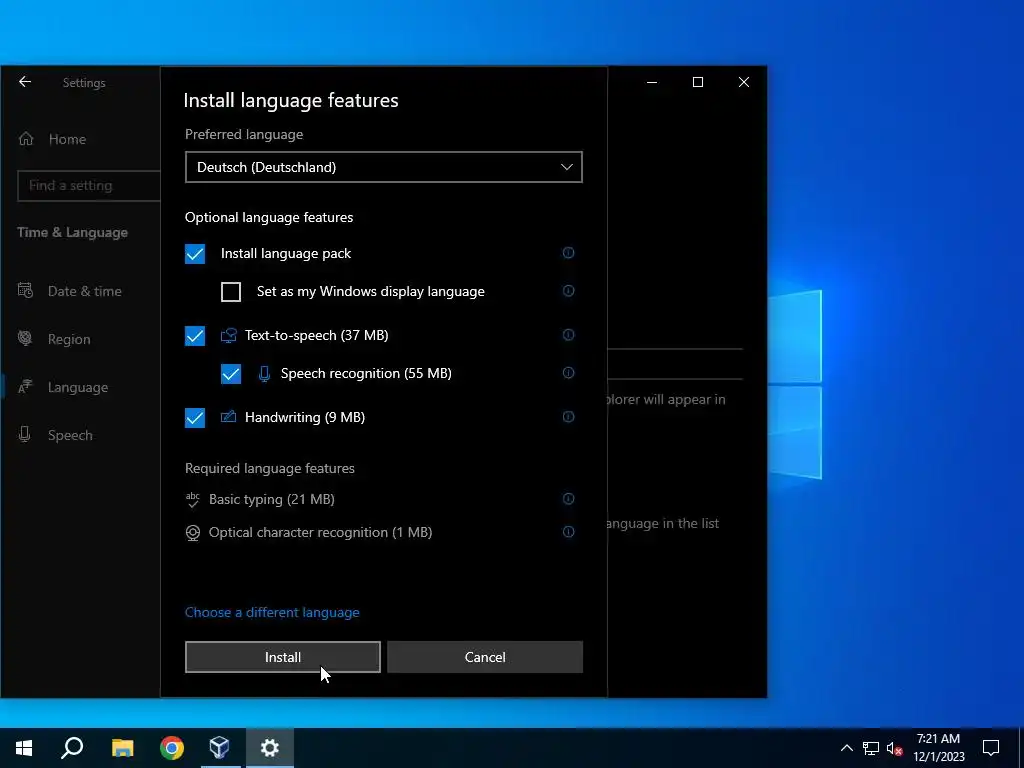Viewport: 1024px width, 768px height.
Task: Click the Install button
Action: pyautogui.click(x=283, y=657)
